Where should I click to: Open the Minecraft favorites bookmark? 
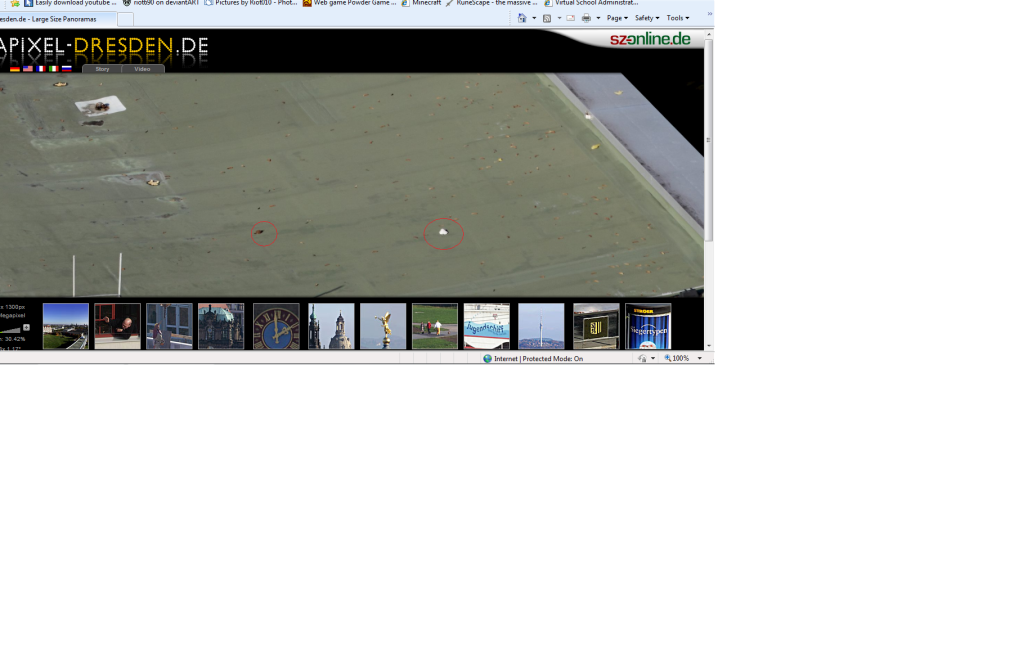[x=421, y=3]
